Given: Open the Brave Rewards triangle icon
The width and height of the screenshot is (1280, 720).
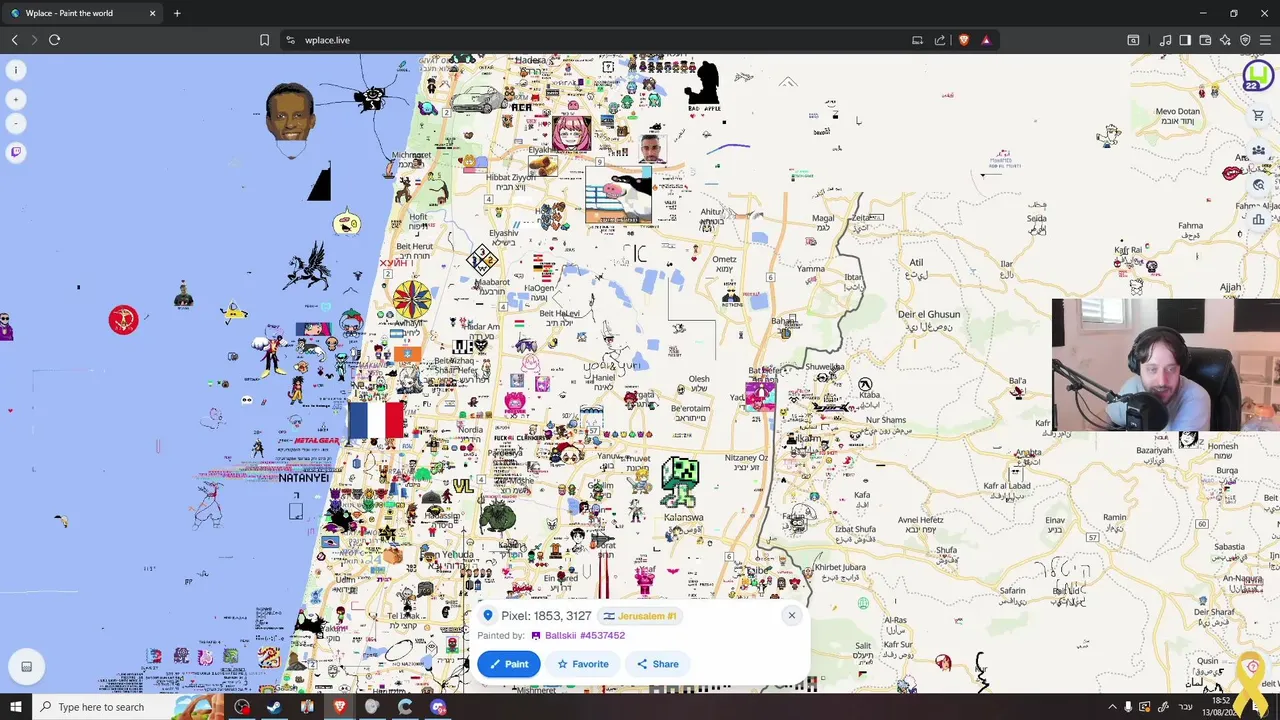Looking at the screenshot, I should [x=986, y=40].
